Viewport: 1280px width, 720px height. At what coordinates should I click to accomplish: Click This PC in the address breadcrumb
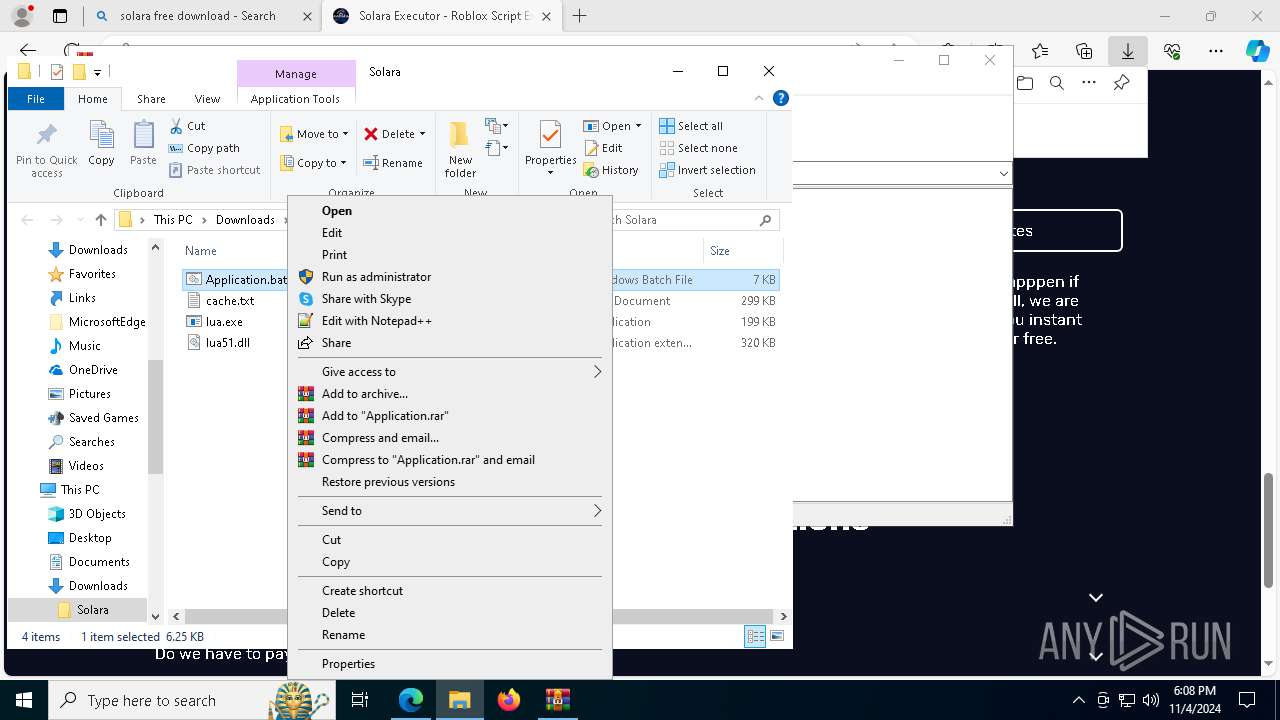coord(173,220)
